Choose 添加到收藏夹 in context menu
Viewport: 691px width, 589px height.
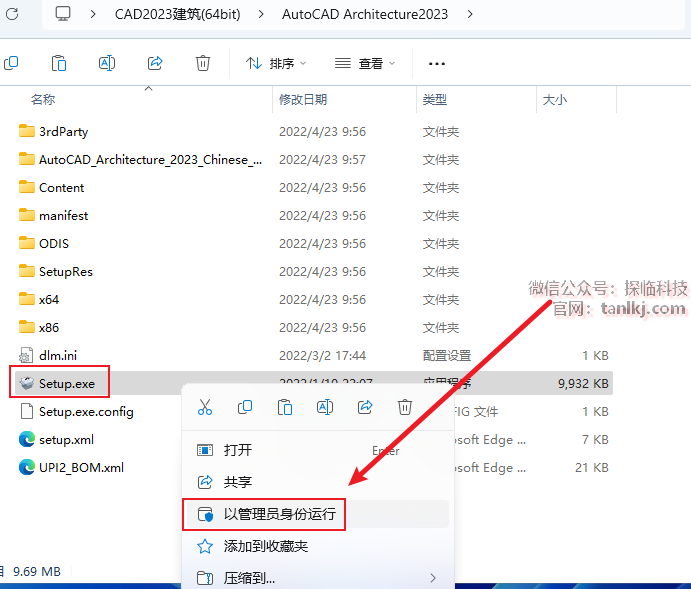(x=317, y=546)
